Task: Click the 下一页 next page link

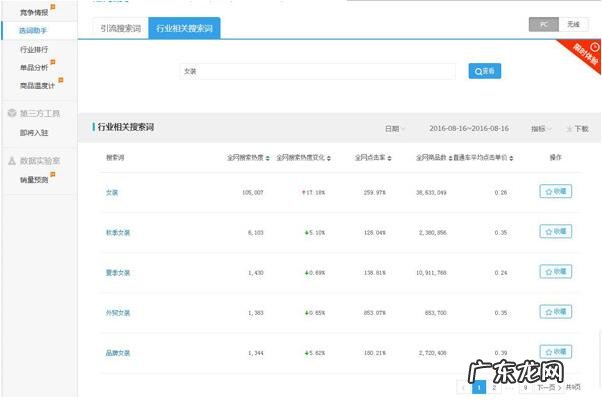Action: [549, 388]
